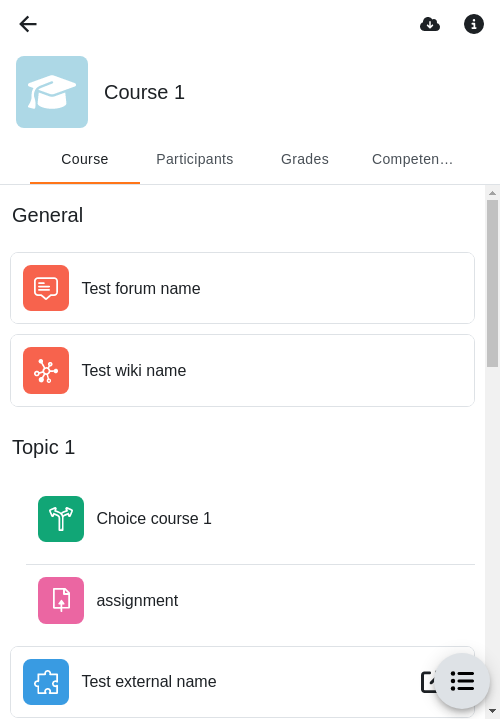This screenshot has height=720, width=500.
Task: Click the cloud download course icon
Action: (x=430, y=24)
